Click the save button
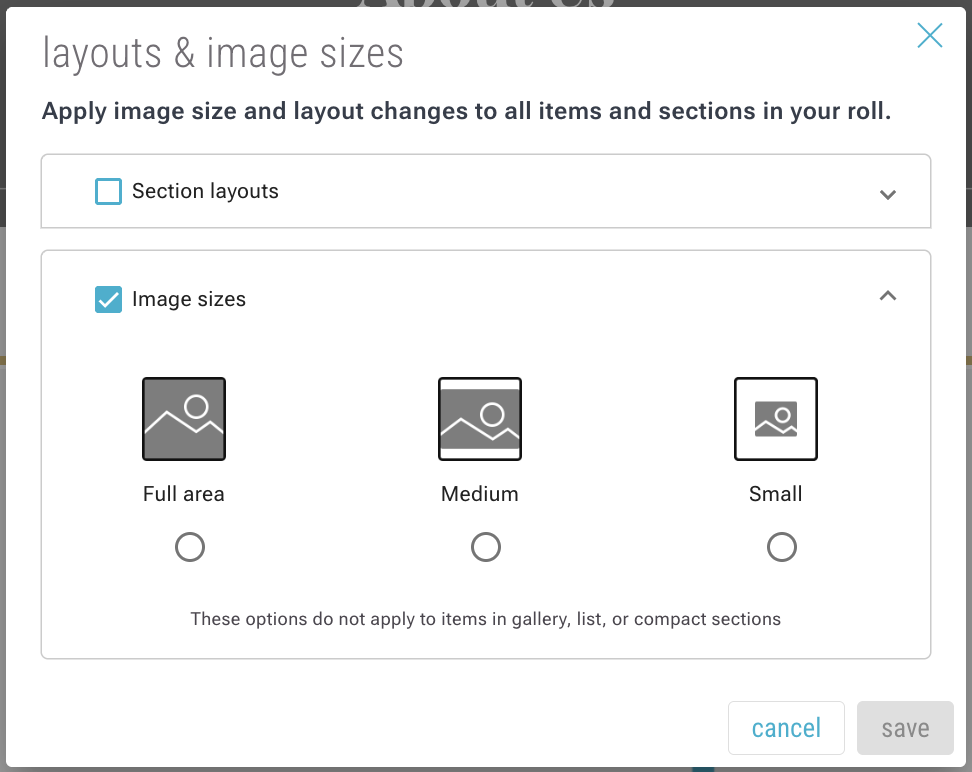This screenshot has width=972, height=772. click(905, 728)
